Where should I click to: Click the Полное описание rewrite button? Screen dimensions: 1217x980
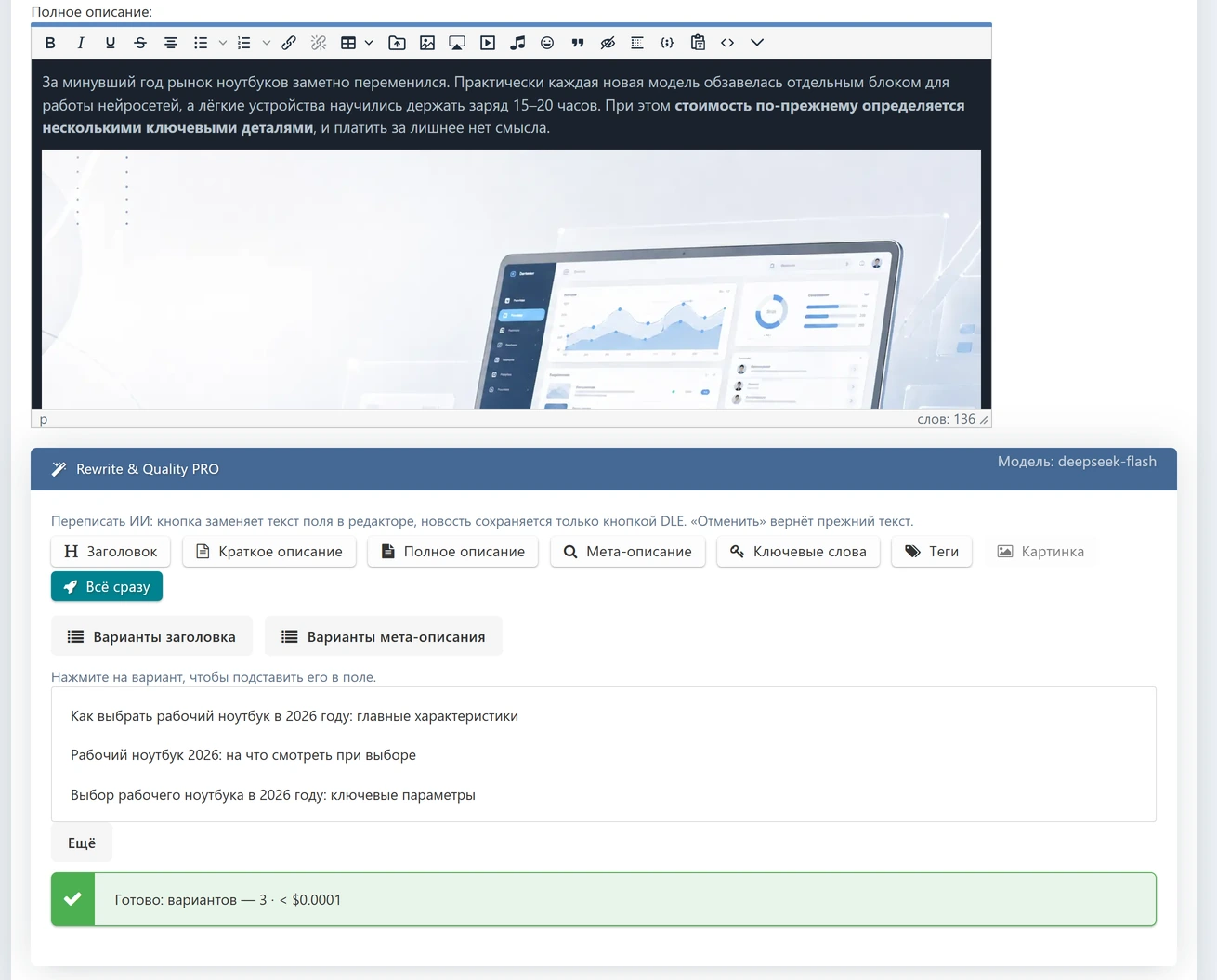453,552
